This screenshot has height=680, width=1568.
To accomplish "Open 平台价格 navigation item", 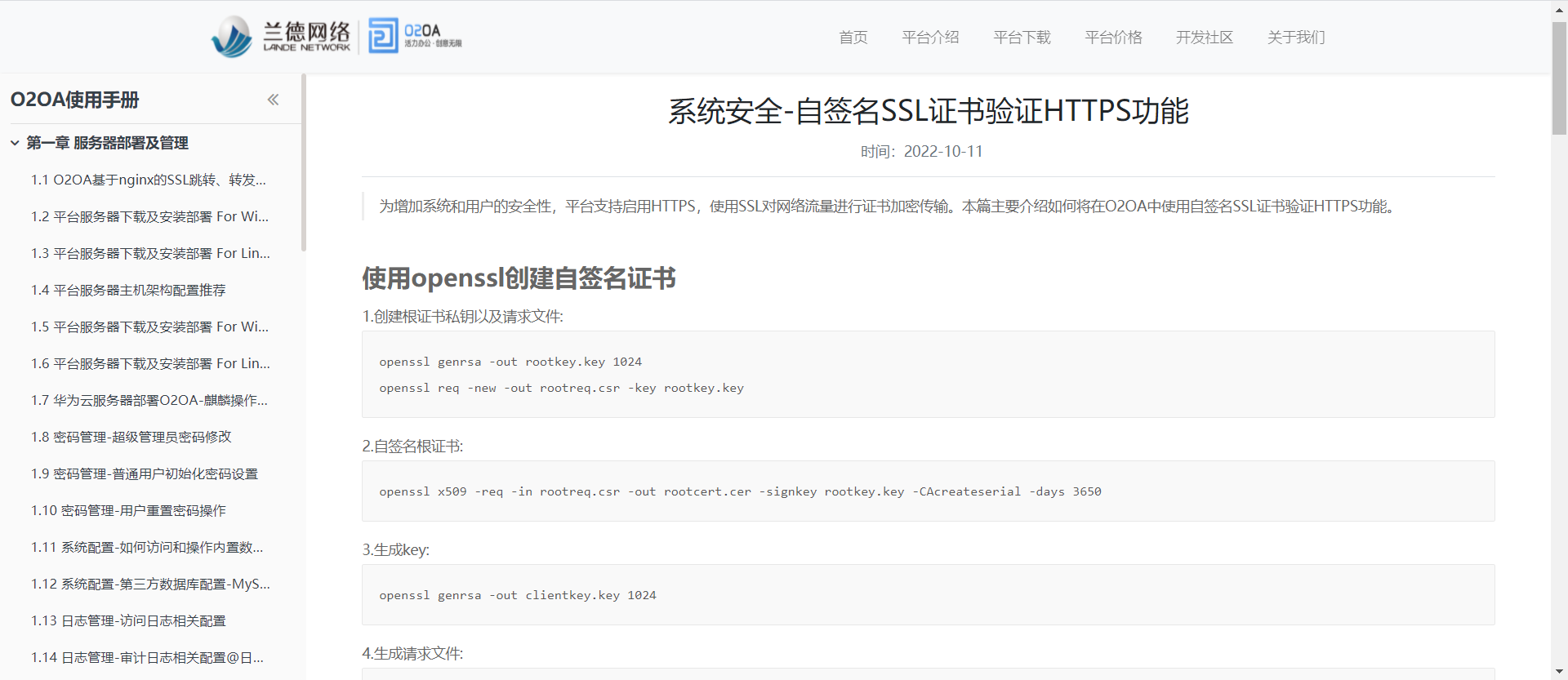I will 1113,38.
